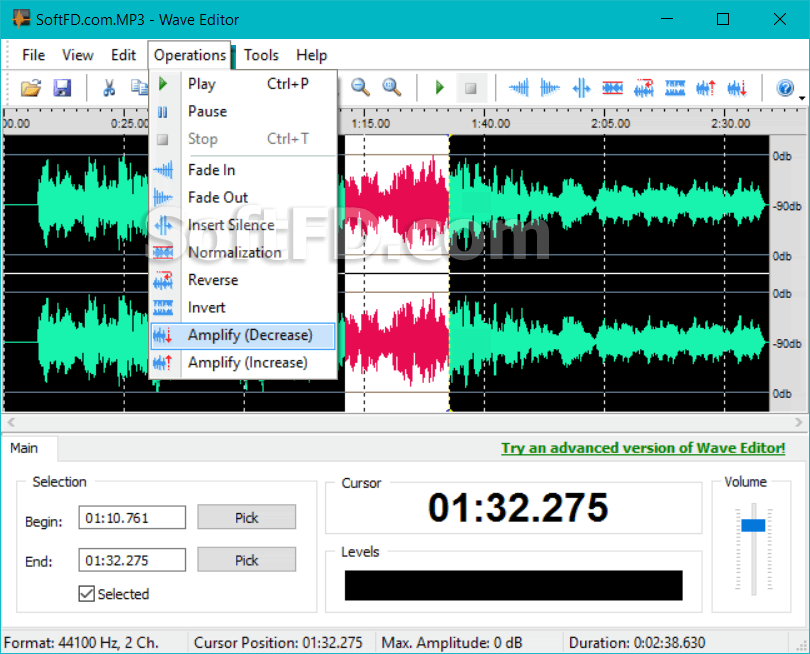Viewport: 810px width, 654px height.
Task: Open the toolbar overflow arrow after Help icon
Action: click(x=802, y=98)
